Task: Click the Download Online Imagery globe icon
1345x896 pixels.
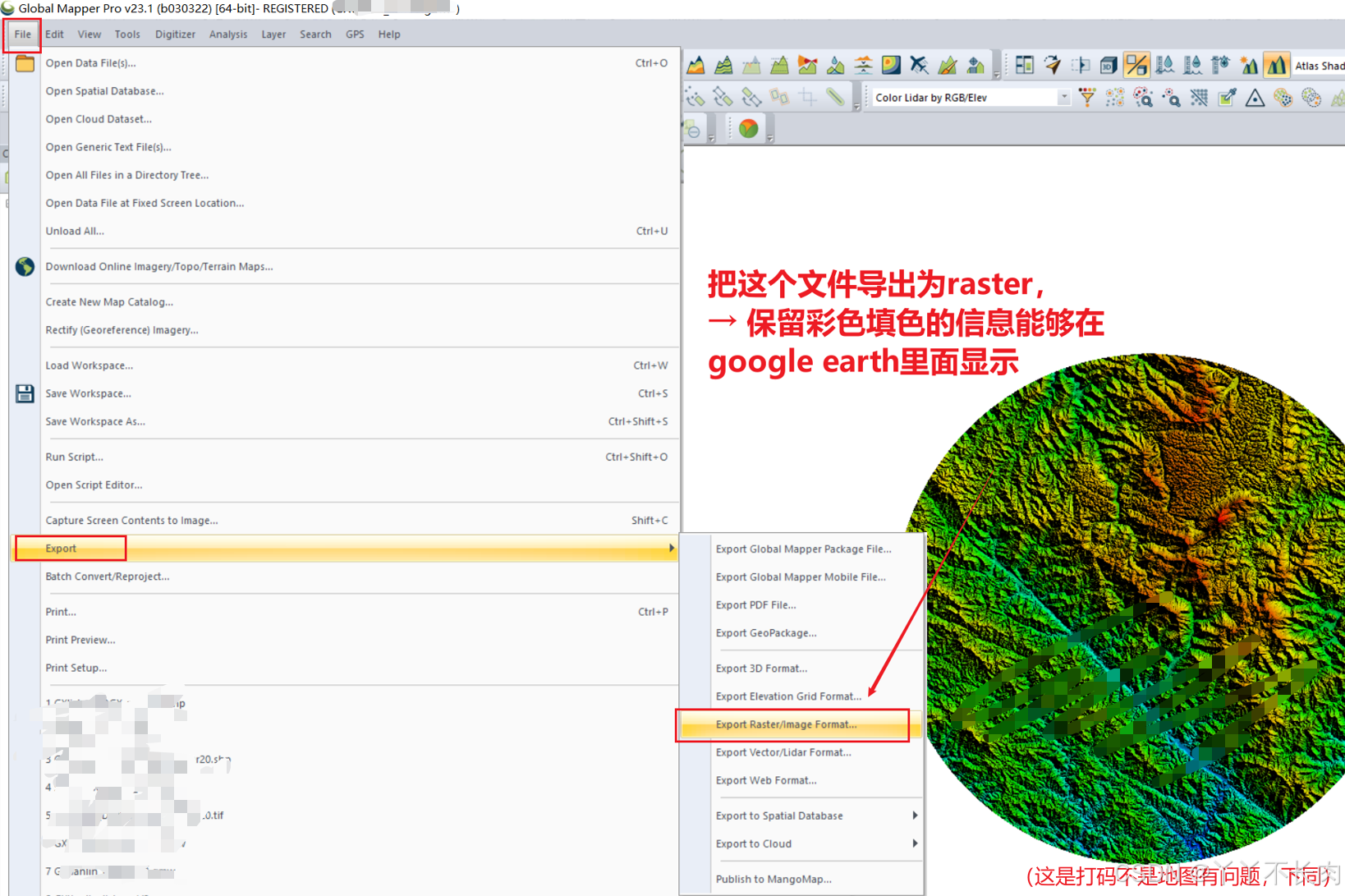Action: point(25,266)
